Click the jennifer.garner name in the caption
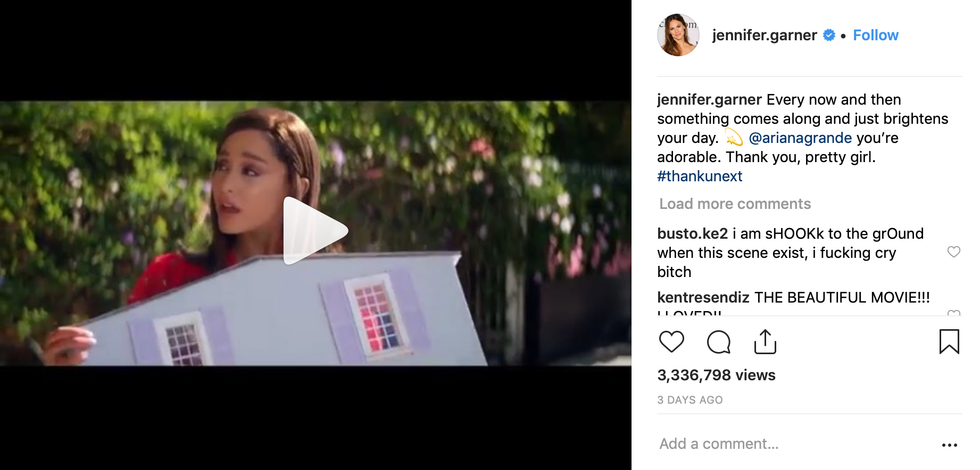Viewport: 980px width, 470px height. pyautogui.click(x=709, y=100)
